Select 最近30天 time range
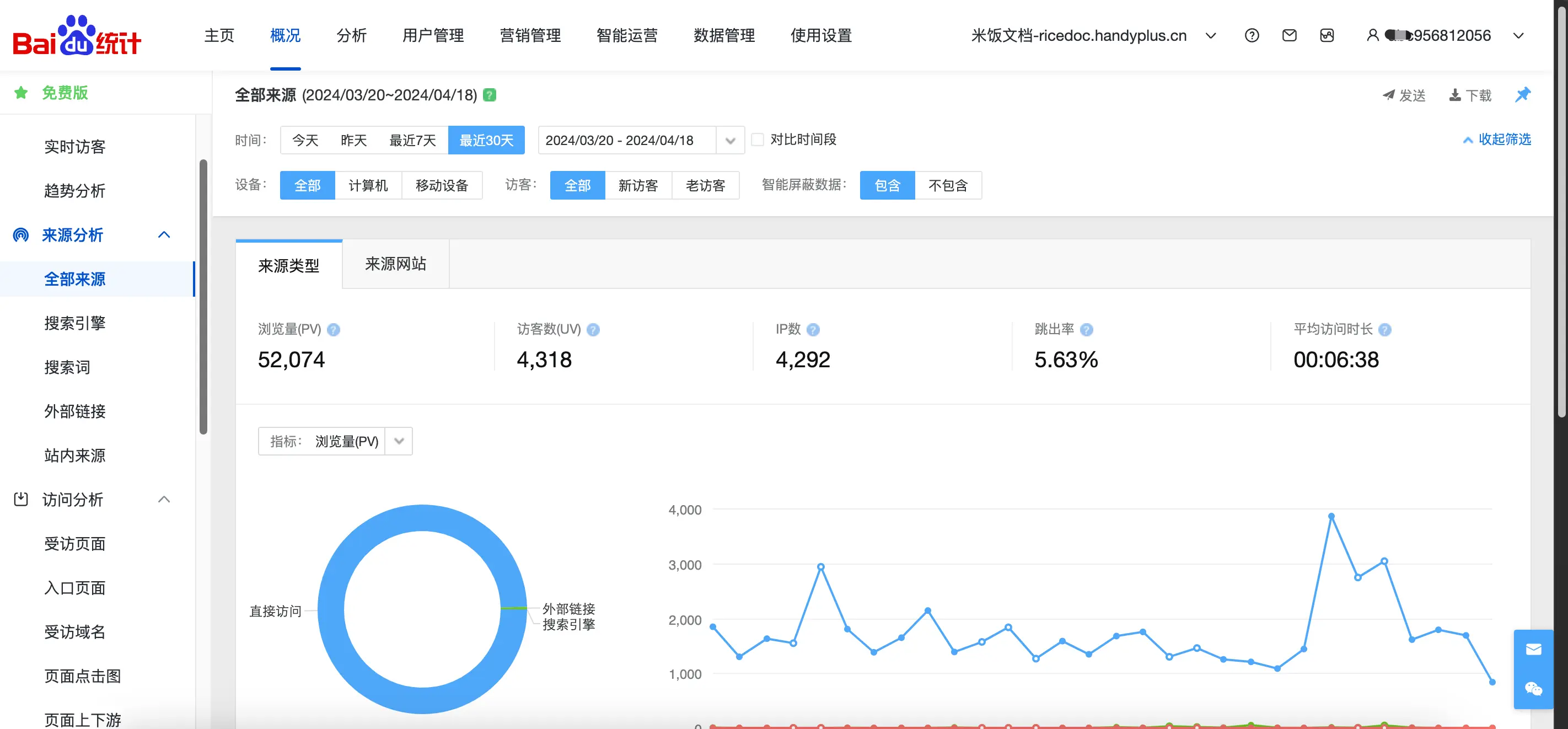Image resolution: width=1568 pixels, height=729 pixels. coord(486,140)
